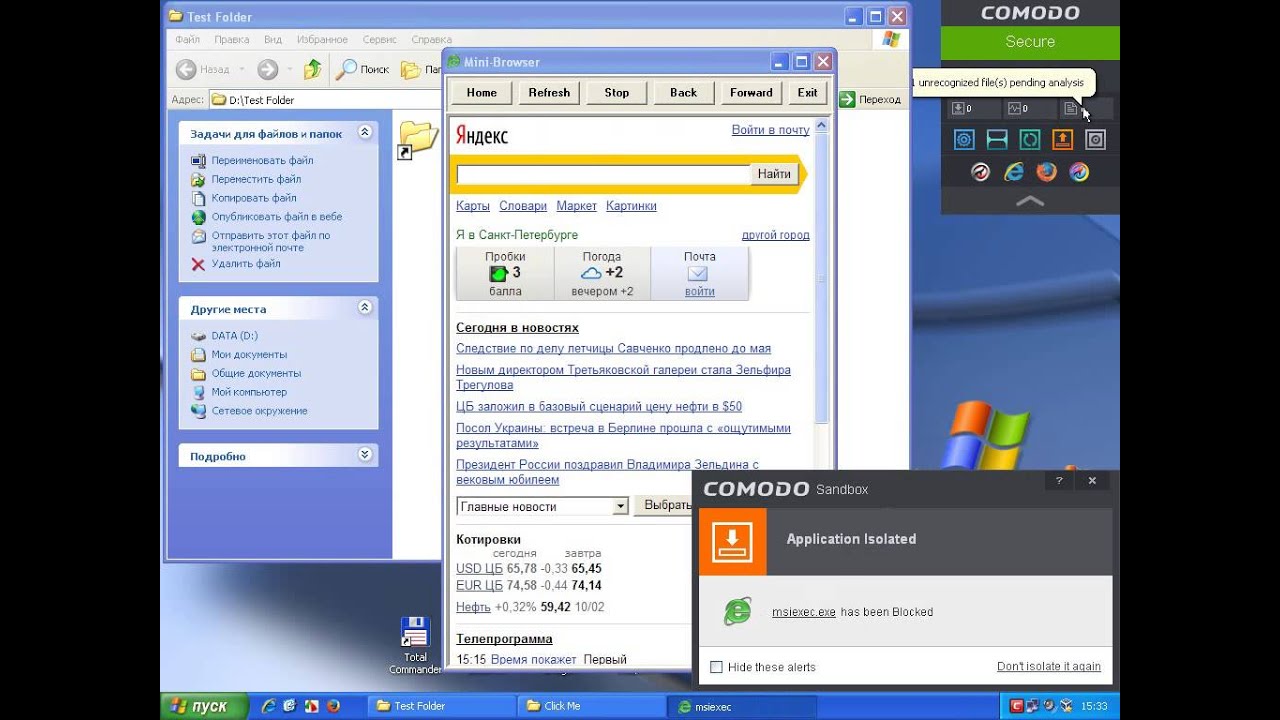
Task: Open the Правка menu in Test Folder window
Action: [x=232, y=40]
